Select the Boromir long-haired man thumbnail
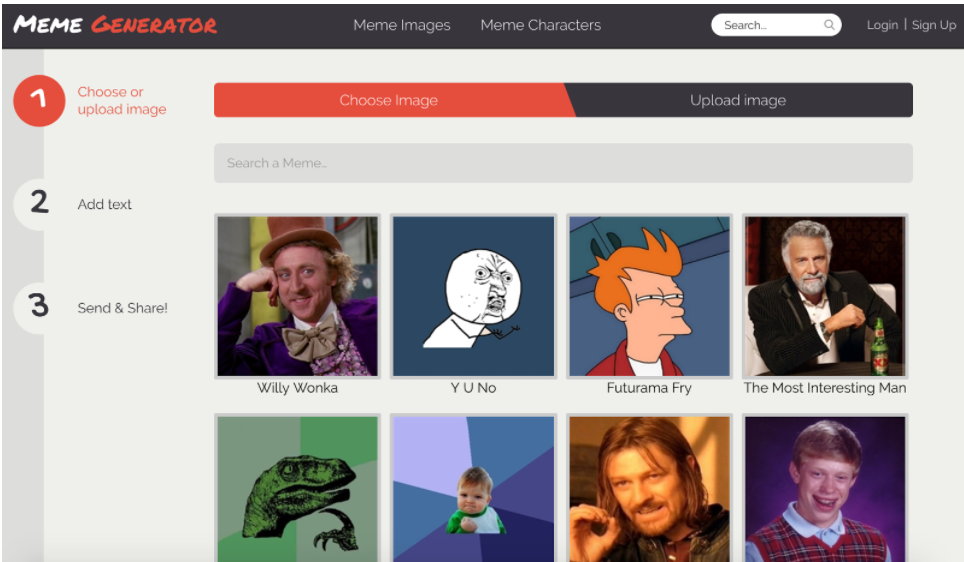The image size is (964, 562). (x=649, y=488)
